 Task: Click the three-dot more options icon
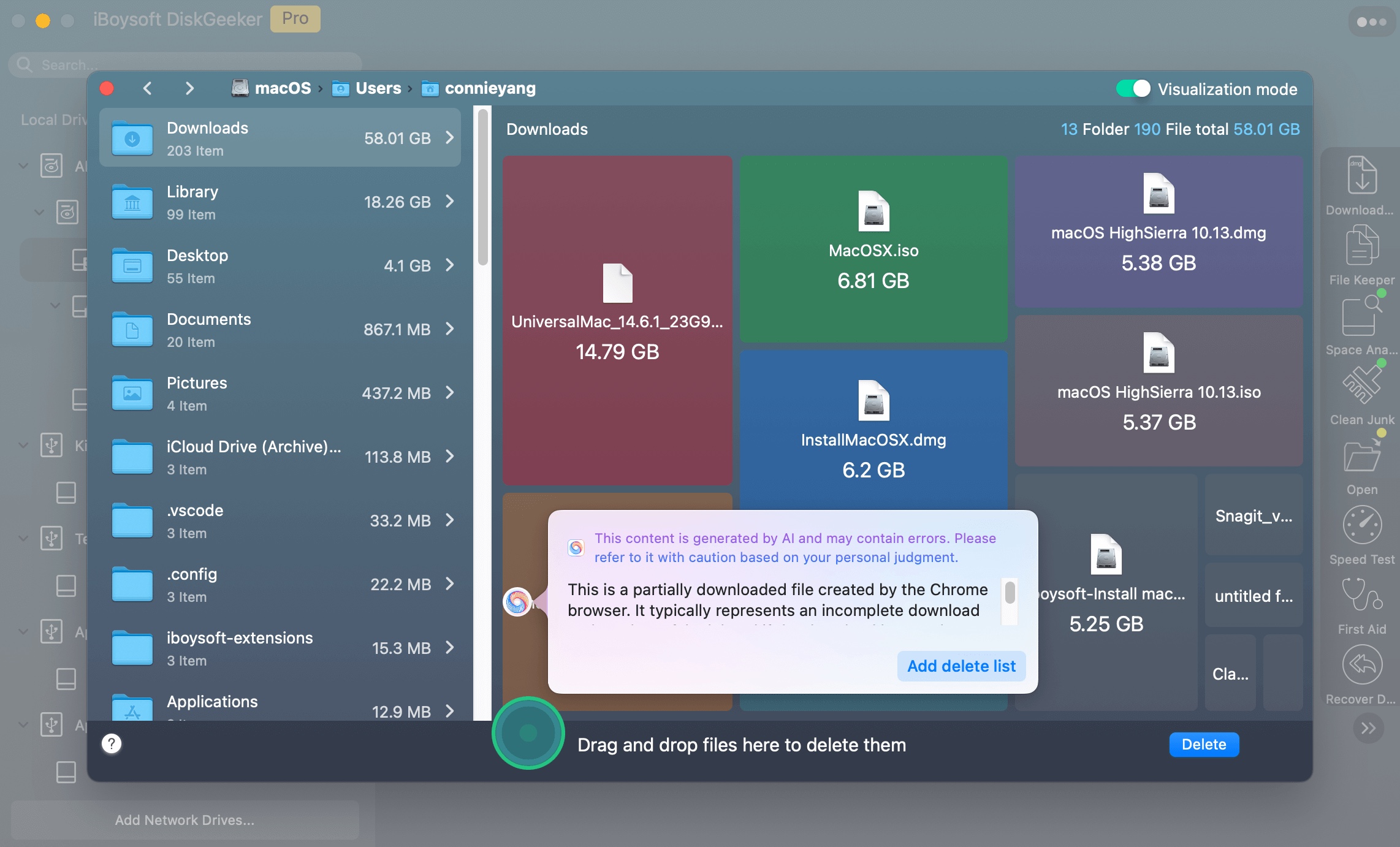pyautogui.click(x=1371, y=22)
